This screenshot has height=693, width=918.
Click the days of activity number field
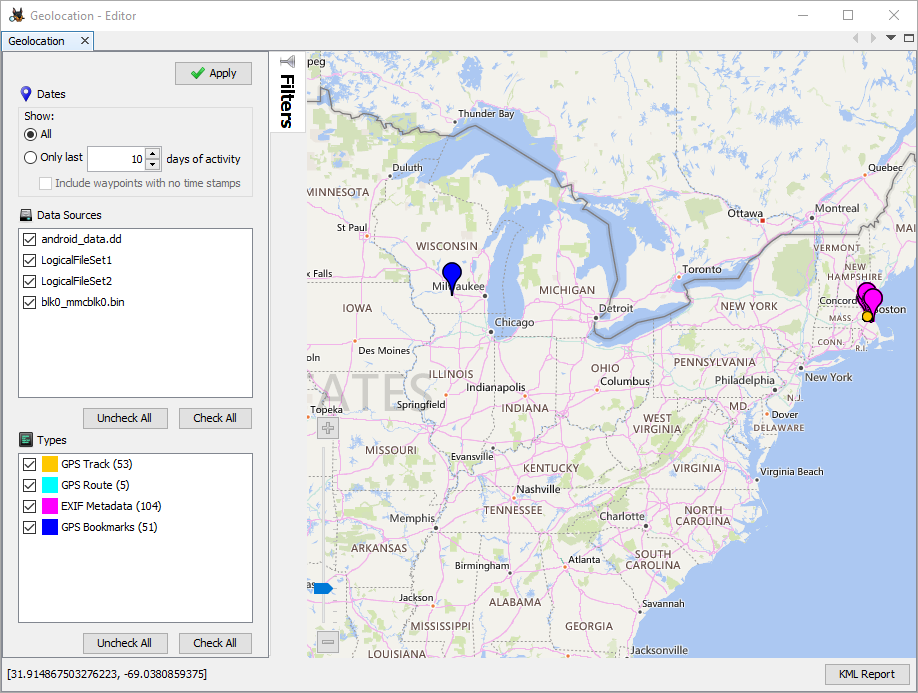click(116, 159)
